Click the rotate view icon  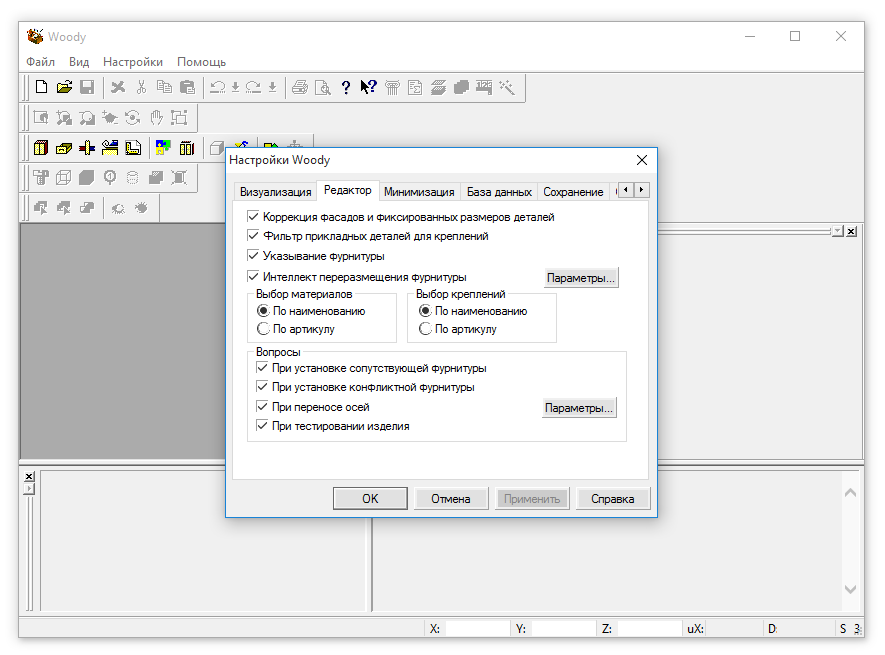click(133, 117)
